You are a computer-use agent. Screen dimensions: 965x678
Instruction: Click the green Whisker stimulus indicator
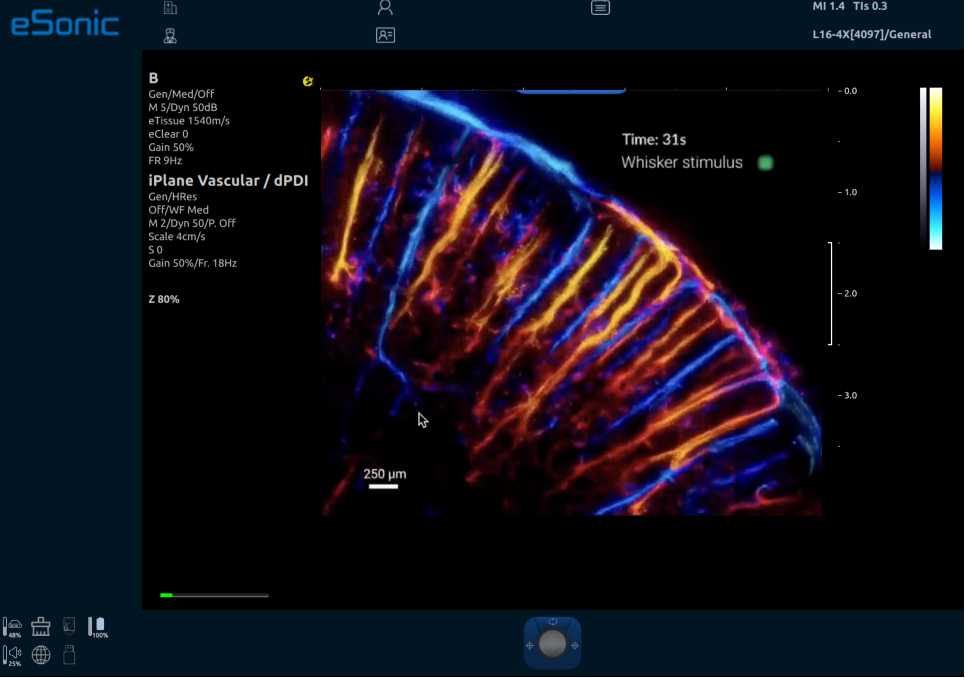point(766,162)
